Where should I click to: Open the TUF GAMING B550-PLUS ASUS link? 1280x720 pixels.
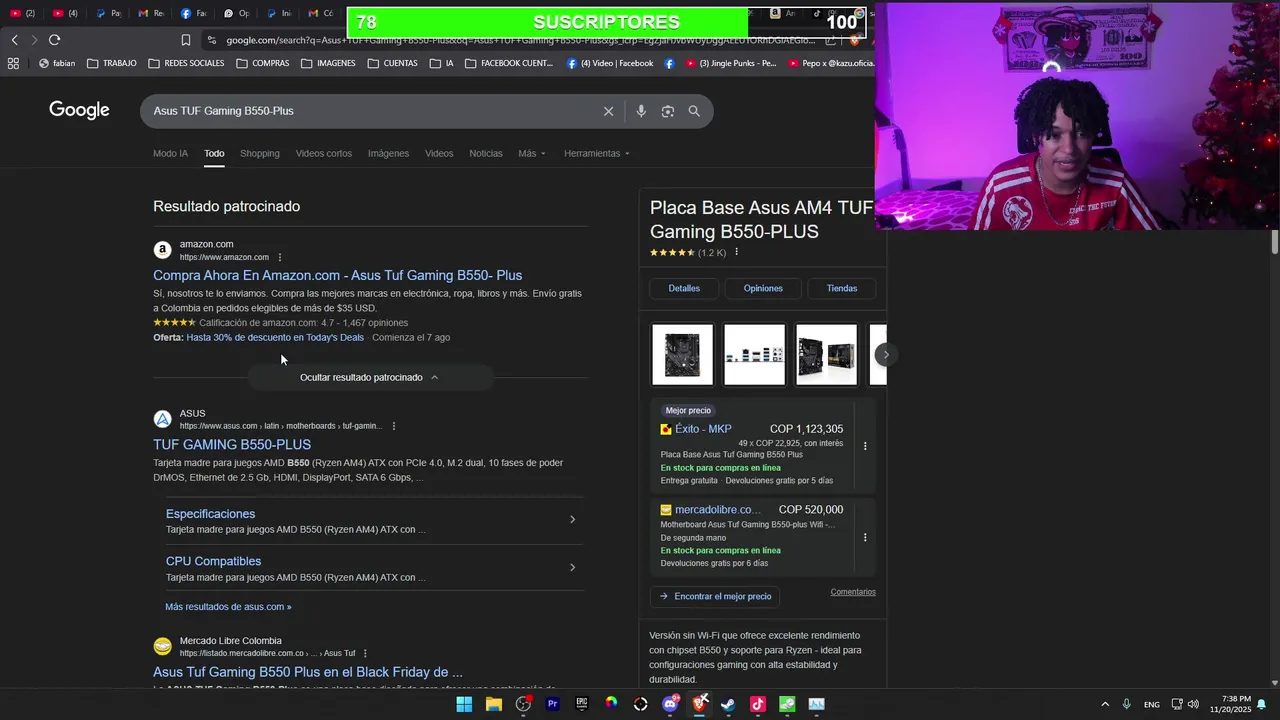point(232,444)
